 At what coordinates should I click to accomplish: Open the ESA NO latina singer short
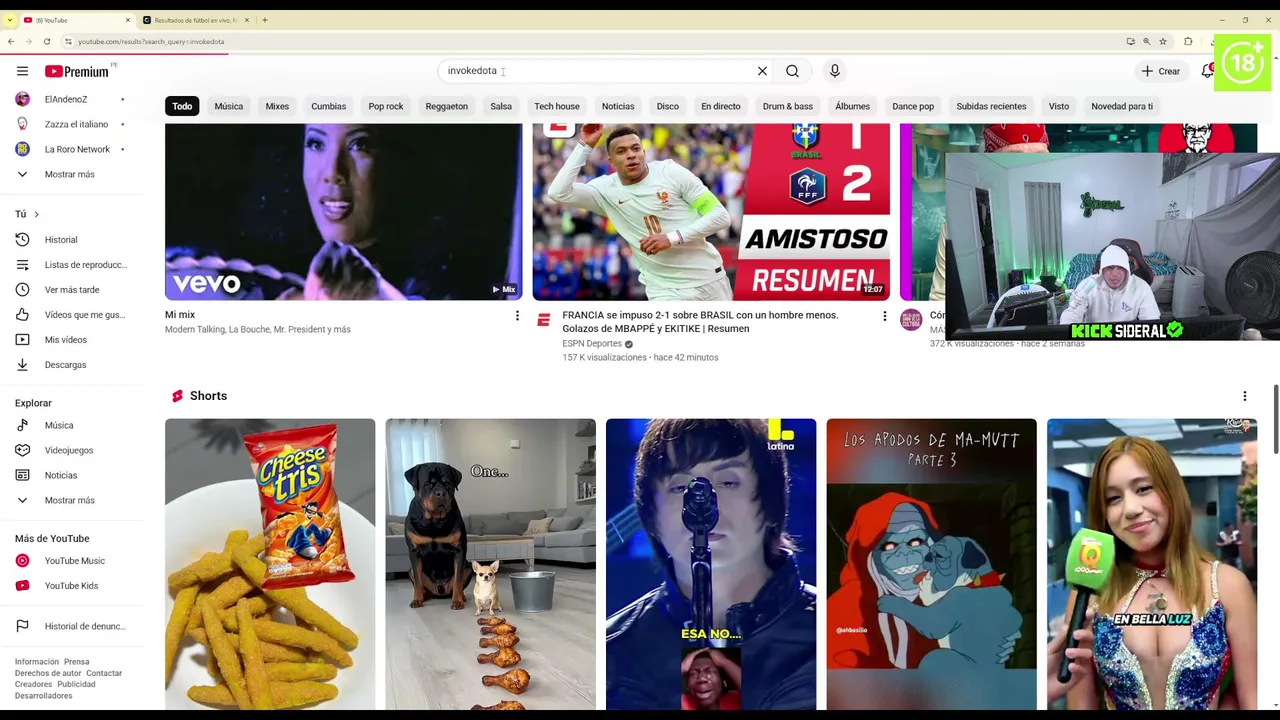(x=711, y=564)
